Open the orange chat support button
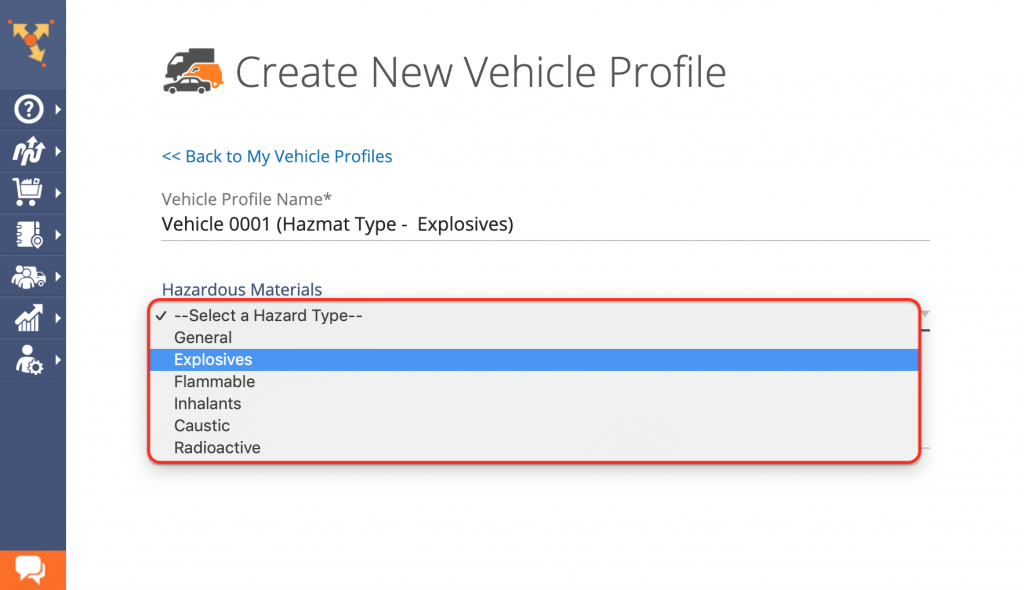The image size is (1024, 590). point(32,570)
